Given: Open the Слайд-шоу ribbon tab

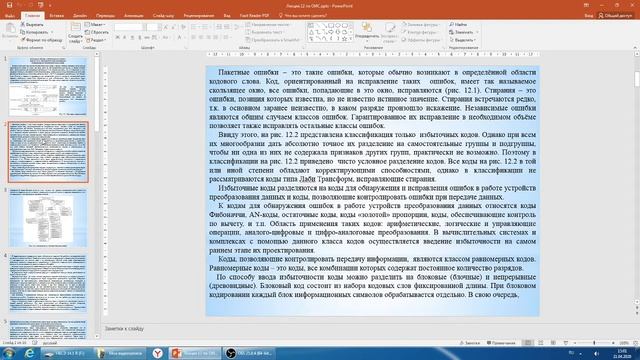Looking at the screenshot, I should click(163, 16).
